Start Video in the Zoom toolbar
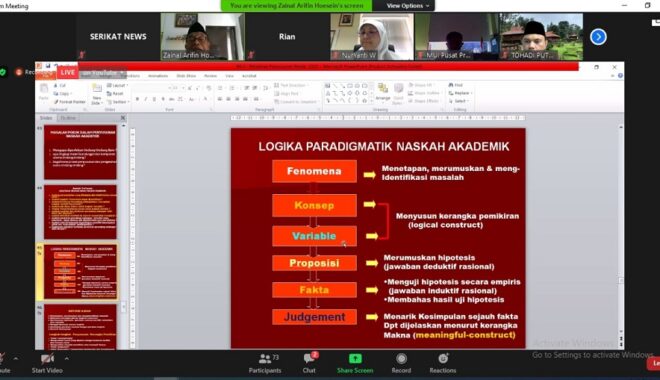Viewport: 660px width, 380px height. click(47, 364)
